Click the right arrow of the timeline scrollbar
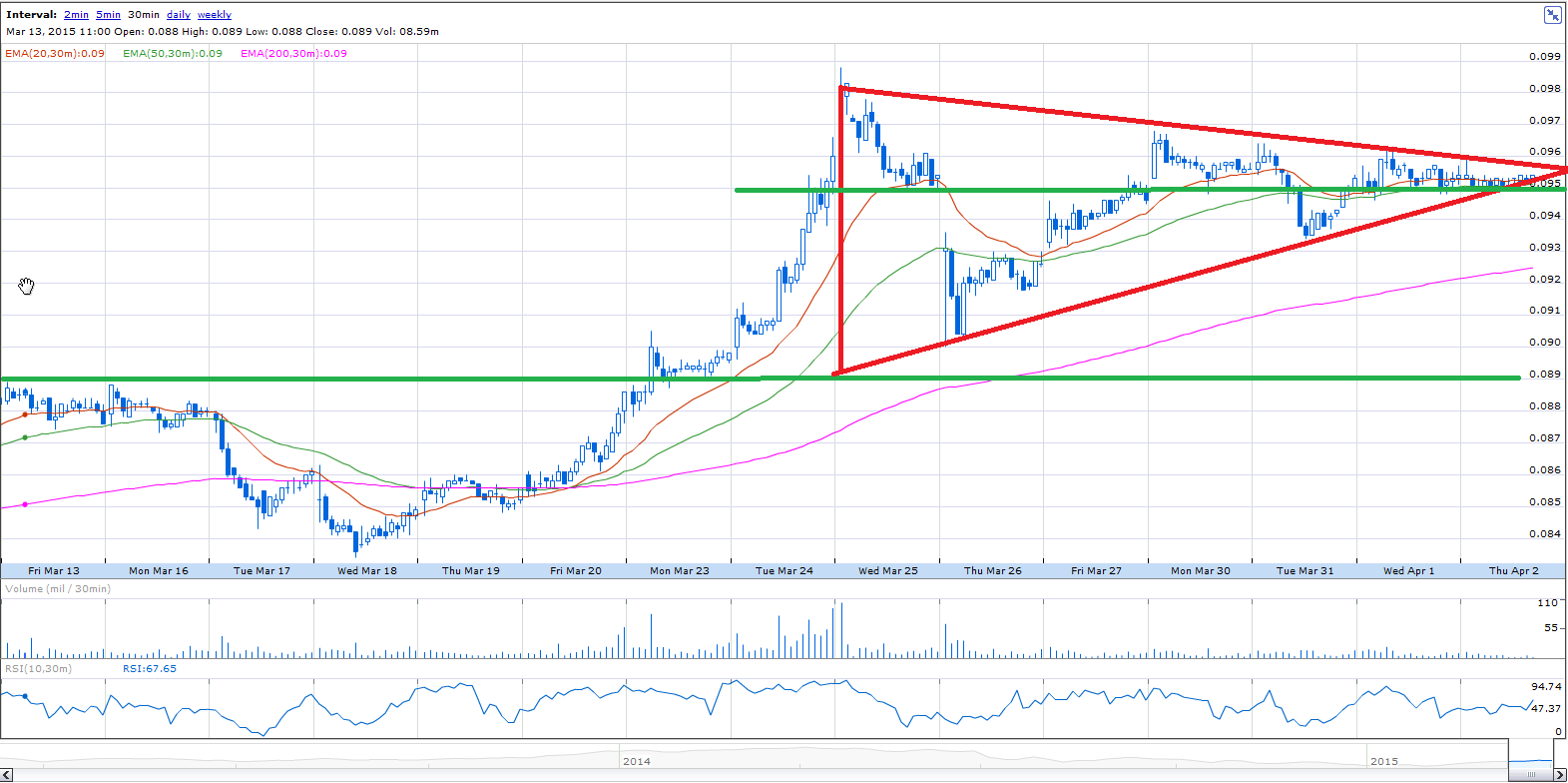Screen dimensions: 1568x783 (1560, 775)
